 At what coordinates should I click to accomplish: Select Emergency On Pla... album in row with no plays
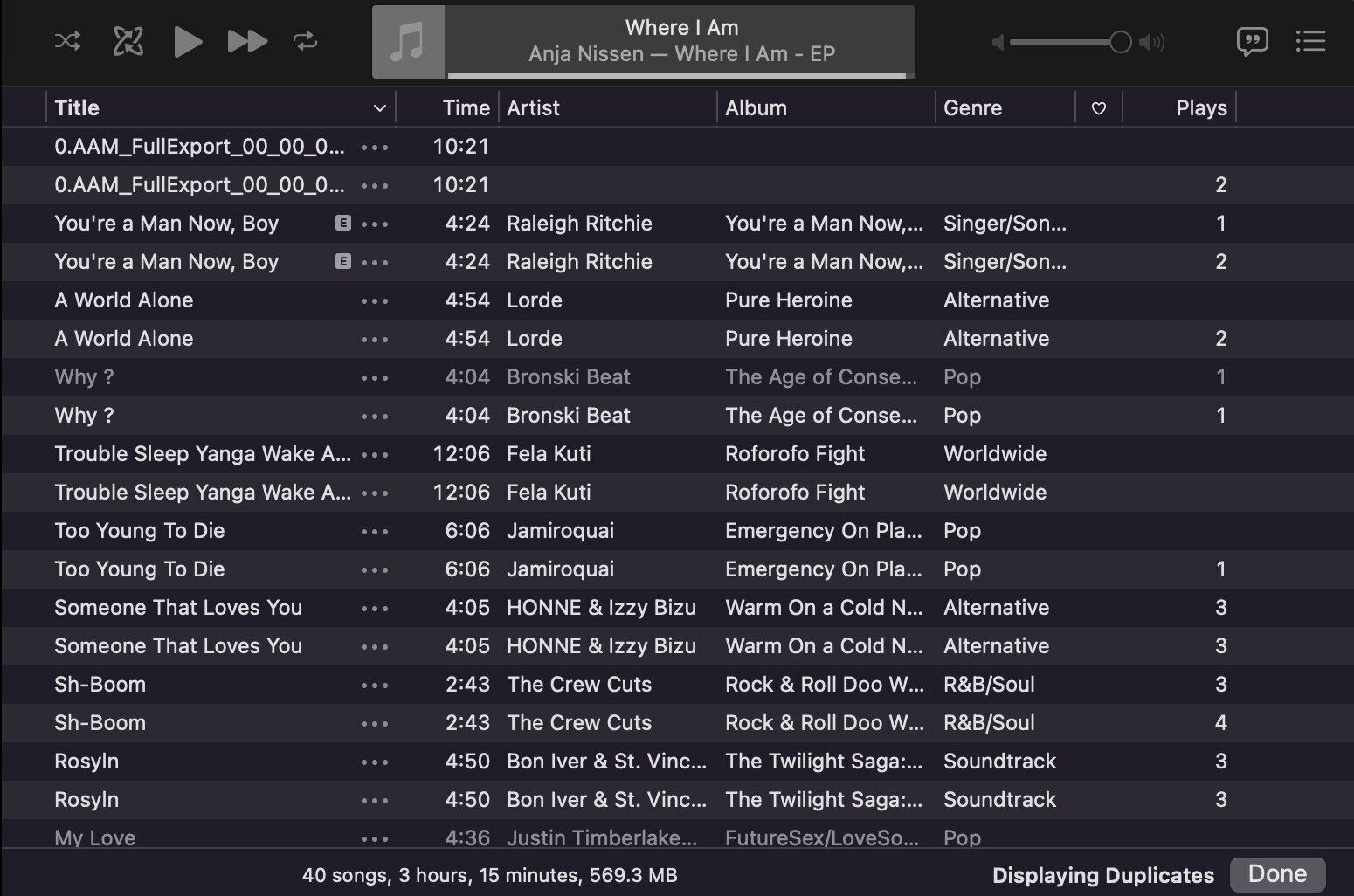coord(824,531)
